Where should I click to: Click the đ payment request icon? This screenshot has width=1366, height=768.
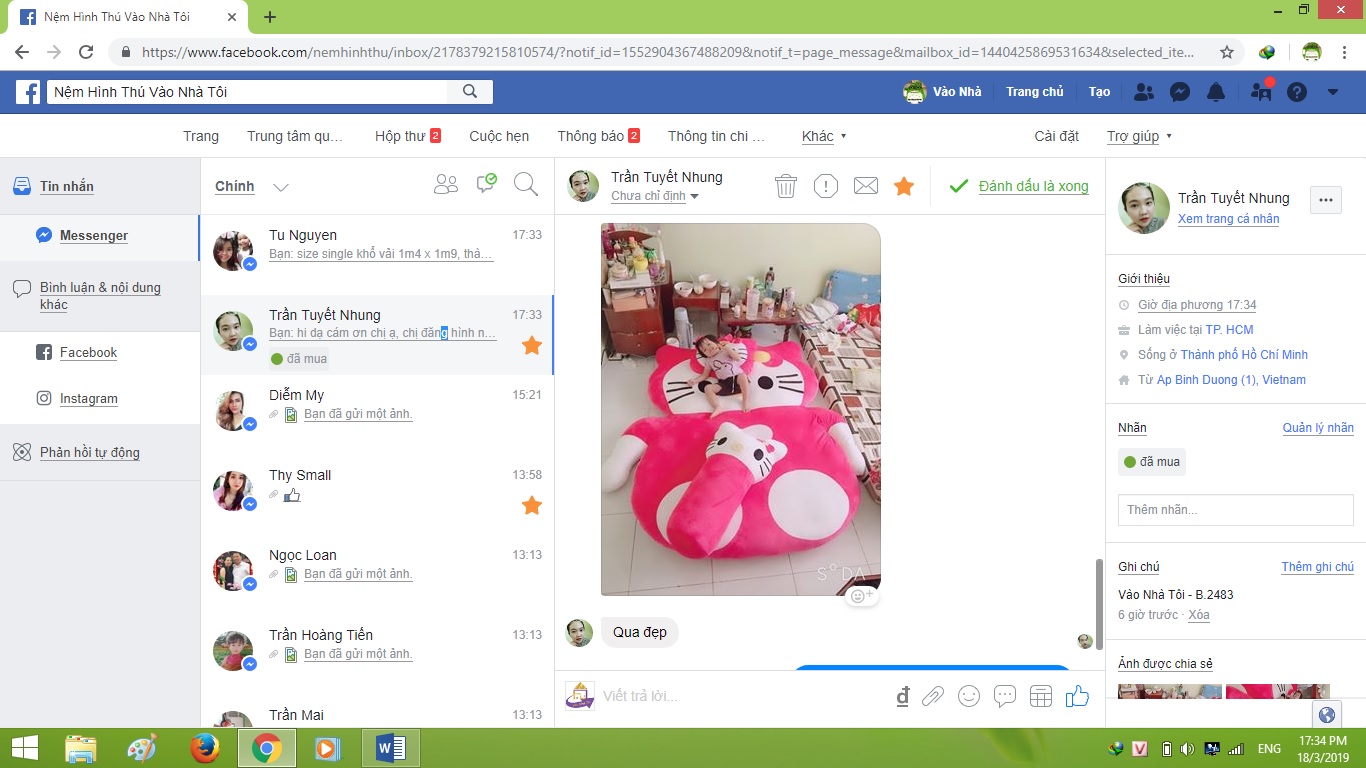pyautogui.click(x=903, y=696)
